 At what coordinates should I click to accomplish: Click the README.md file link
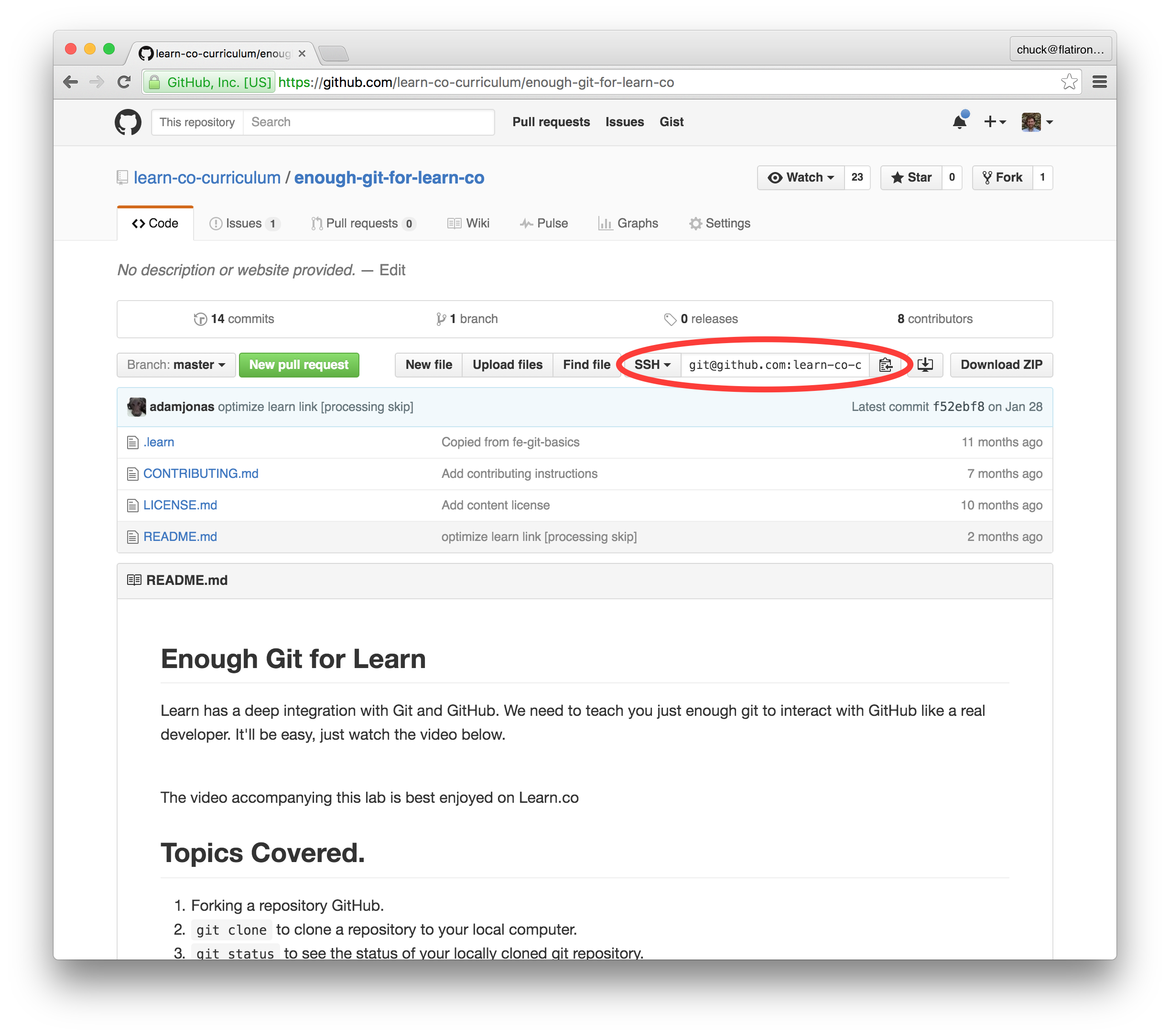(180, 536)
